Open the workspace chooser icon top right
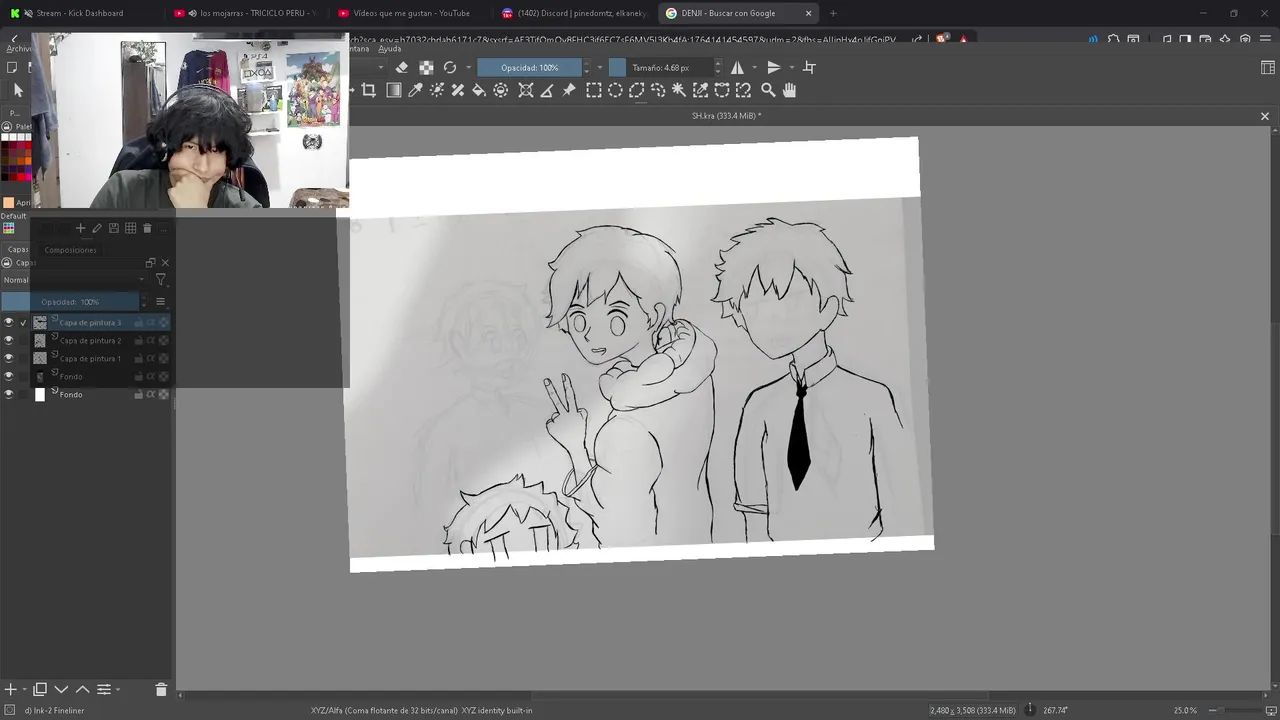The height and width of the screenshot is (720, 1280). pos(1268,67)
